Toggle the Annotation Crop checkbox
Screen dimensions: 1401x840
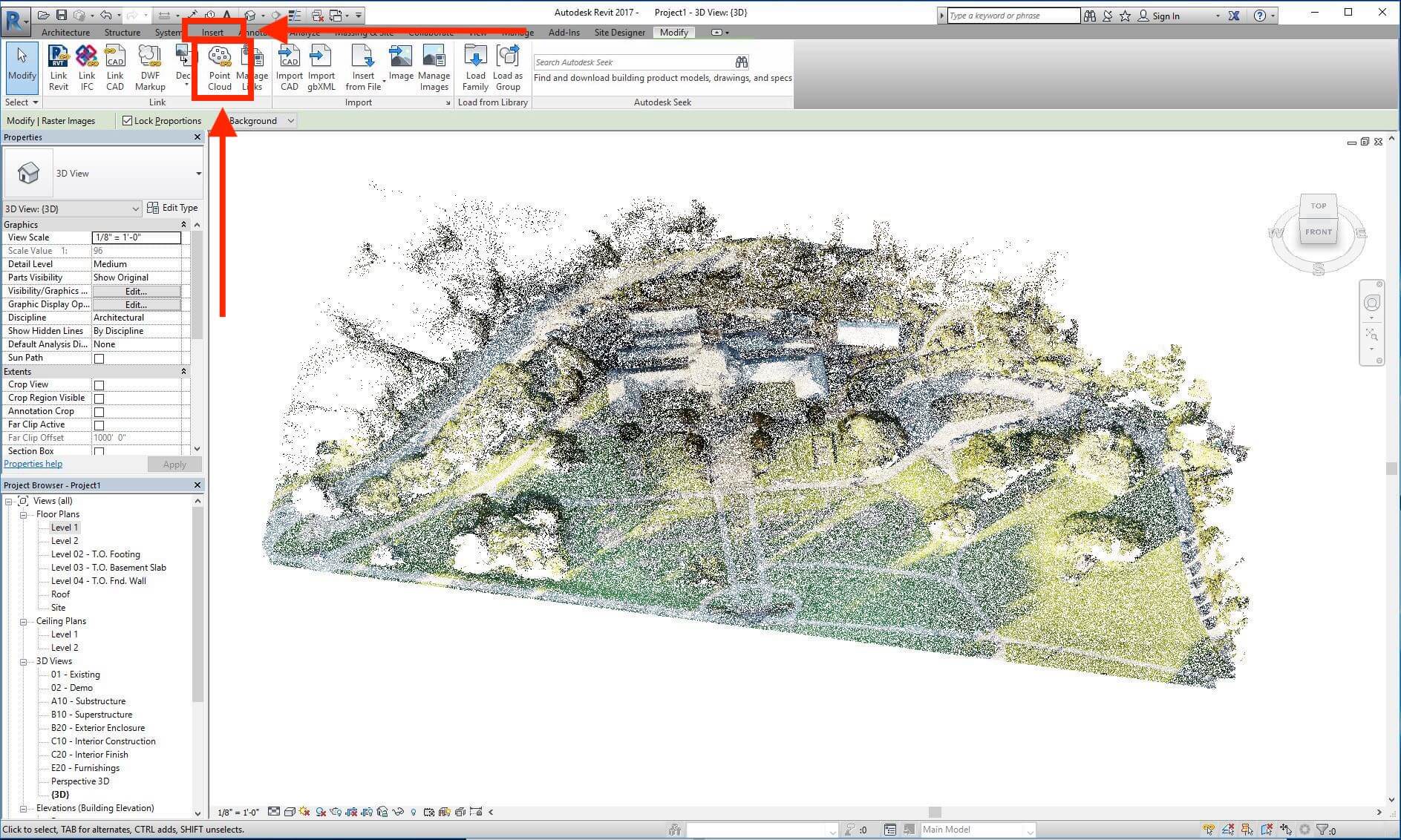point(99,412)
